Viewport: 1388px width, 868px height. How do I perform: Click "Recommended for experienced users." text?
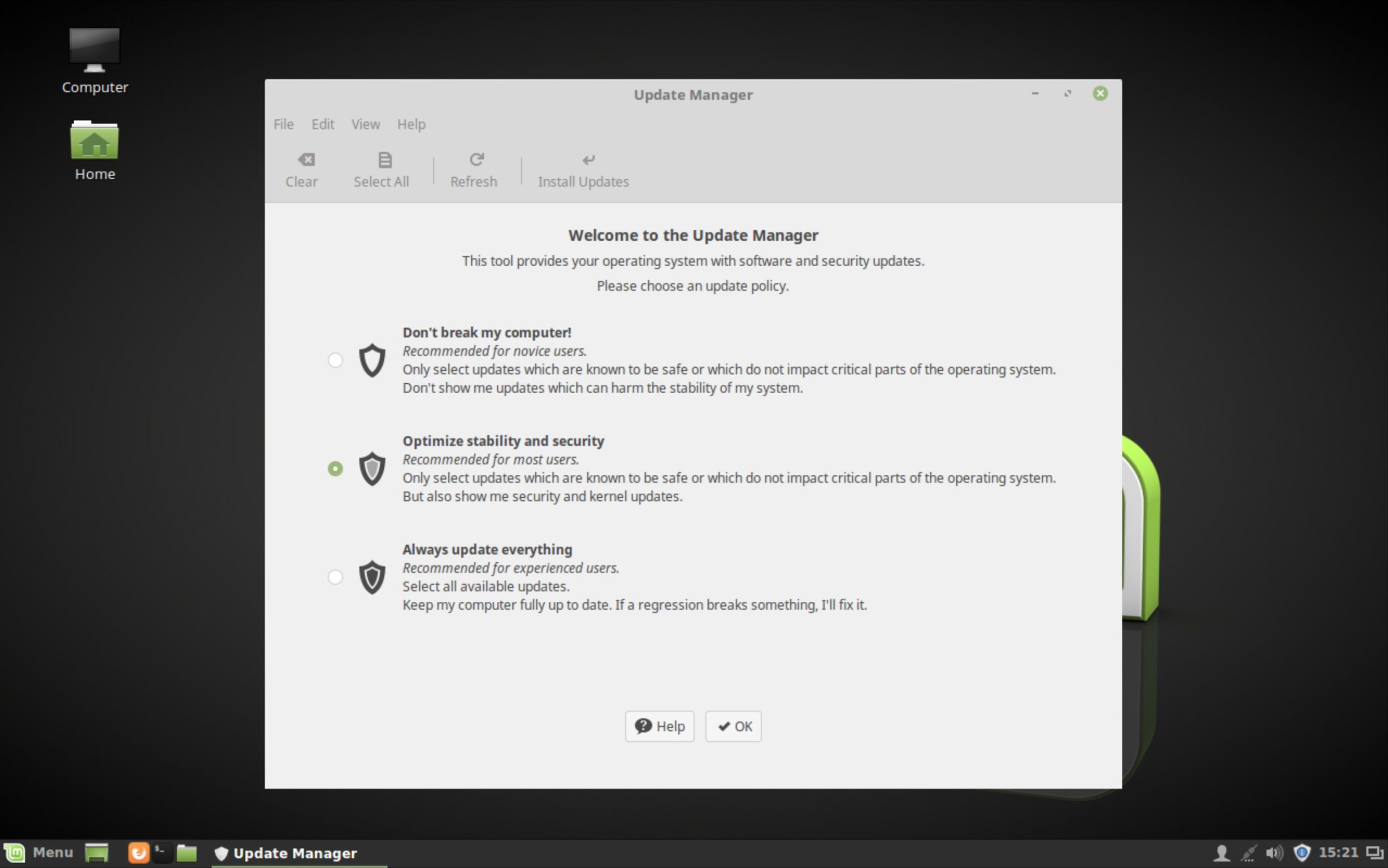(x=511, y=568)
